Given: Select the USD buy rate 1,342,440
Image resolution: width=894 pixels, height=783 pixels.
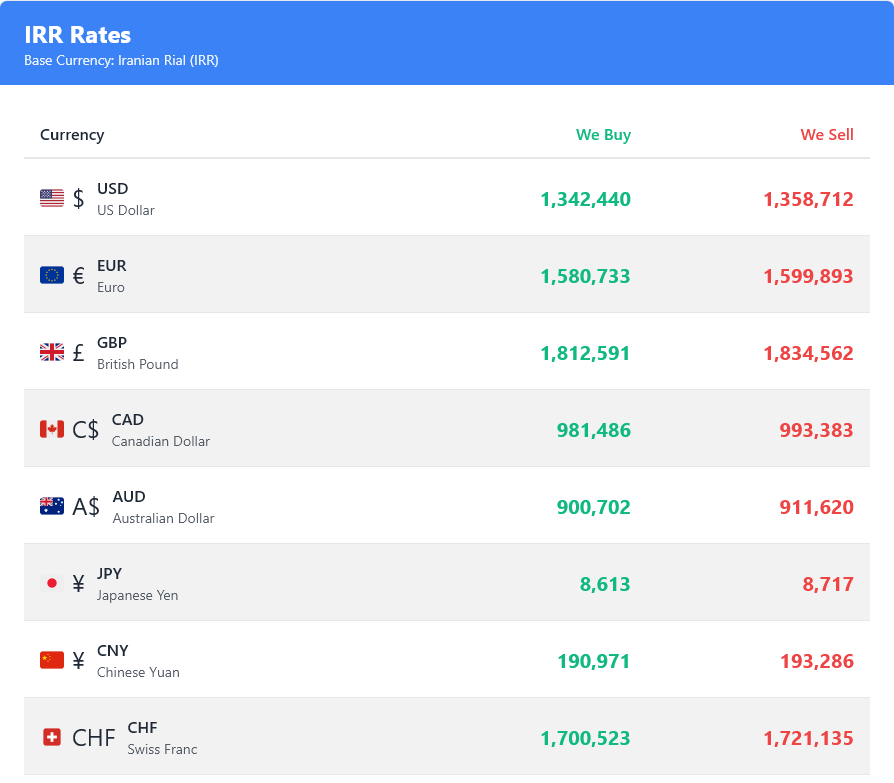Looking at the screenshot, I should [585, 199].
